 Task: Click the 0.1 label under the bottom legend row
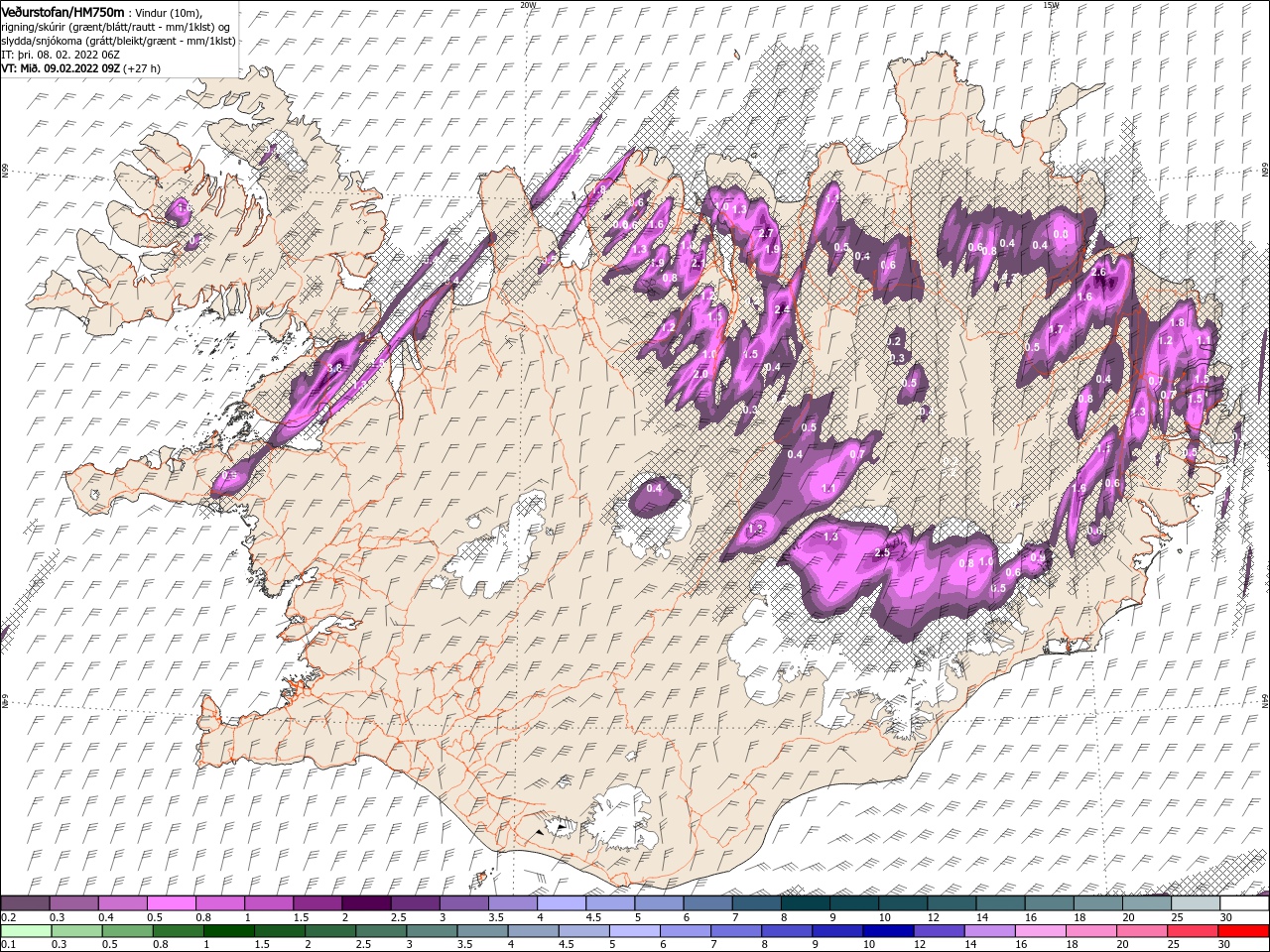[9, 945]
